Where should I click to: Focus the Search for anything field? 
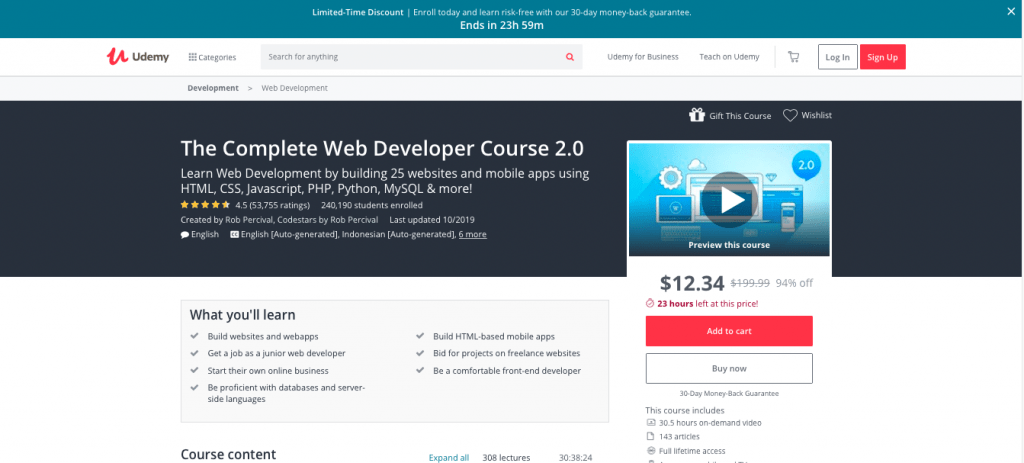pos(411,57)
